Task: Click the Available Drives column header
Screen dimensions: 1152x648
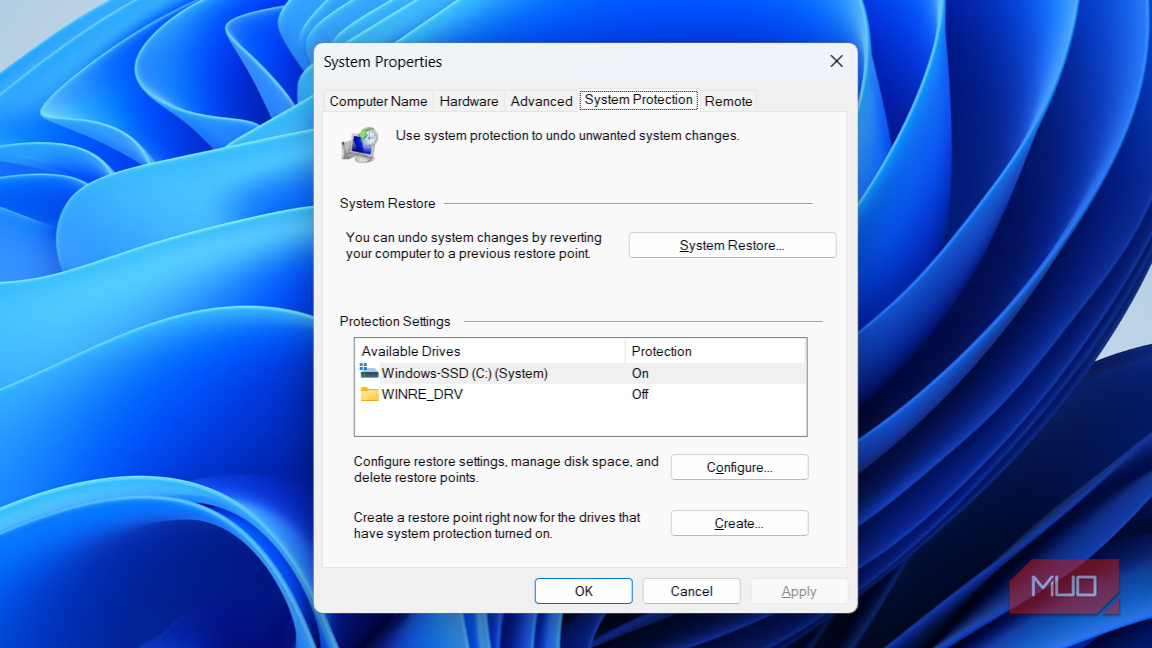Action: click(x=490, y=351)
